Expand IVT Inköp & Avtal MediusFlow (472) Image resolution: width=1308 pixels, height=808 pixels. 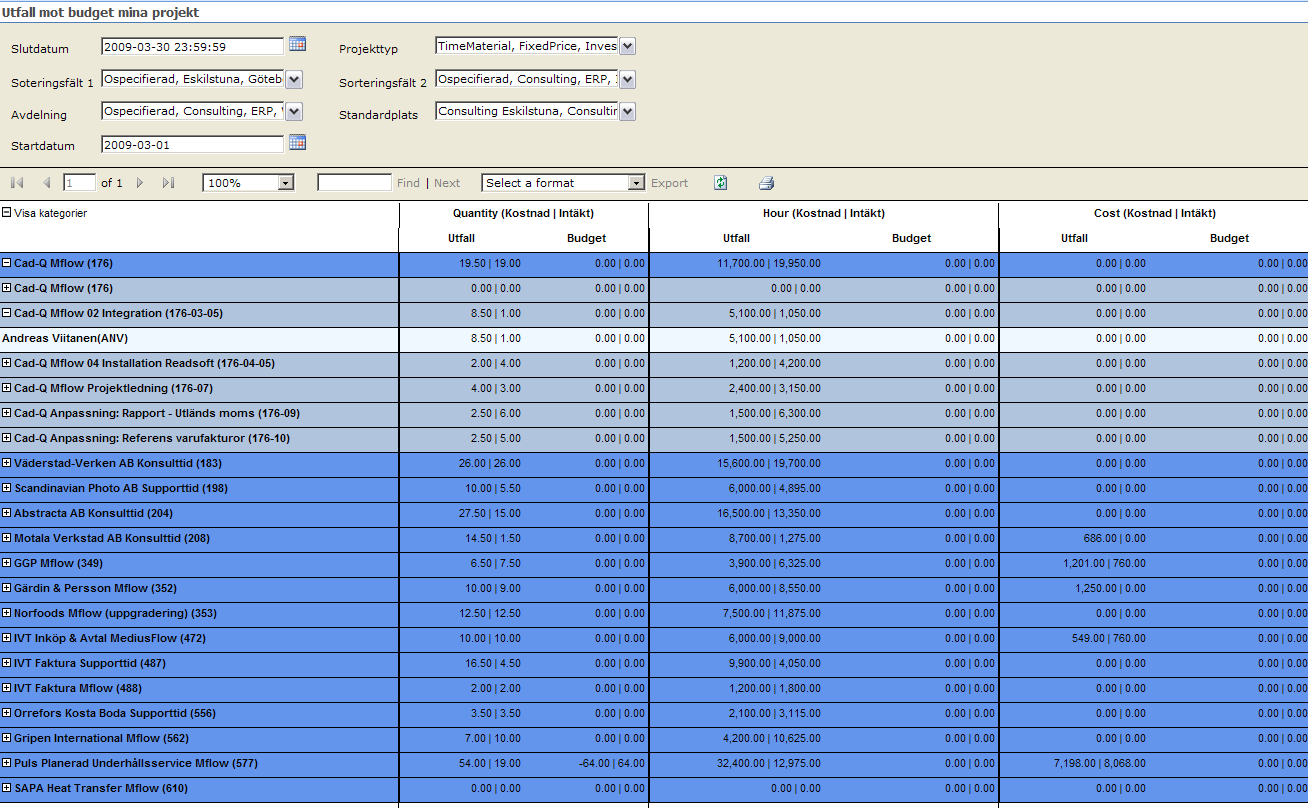(6, 638)
